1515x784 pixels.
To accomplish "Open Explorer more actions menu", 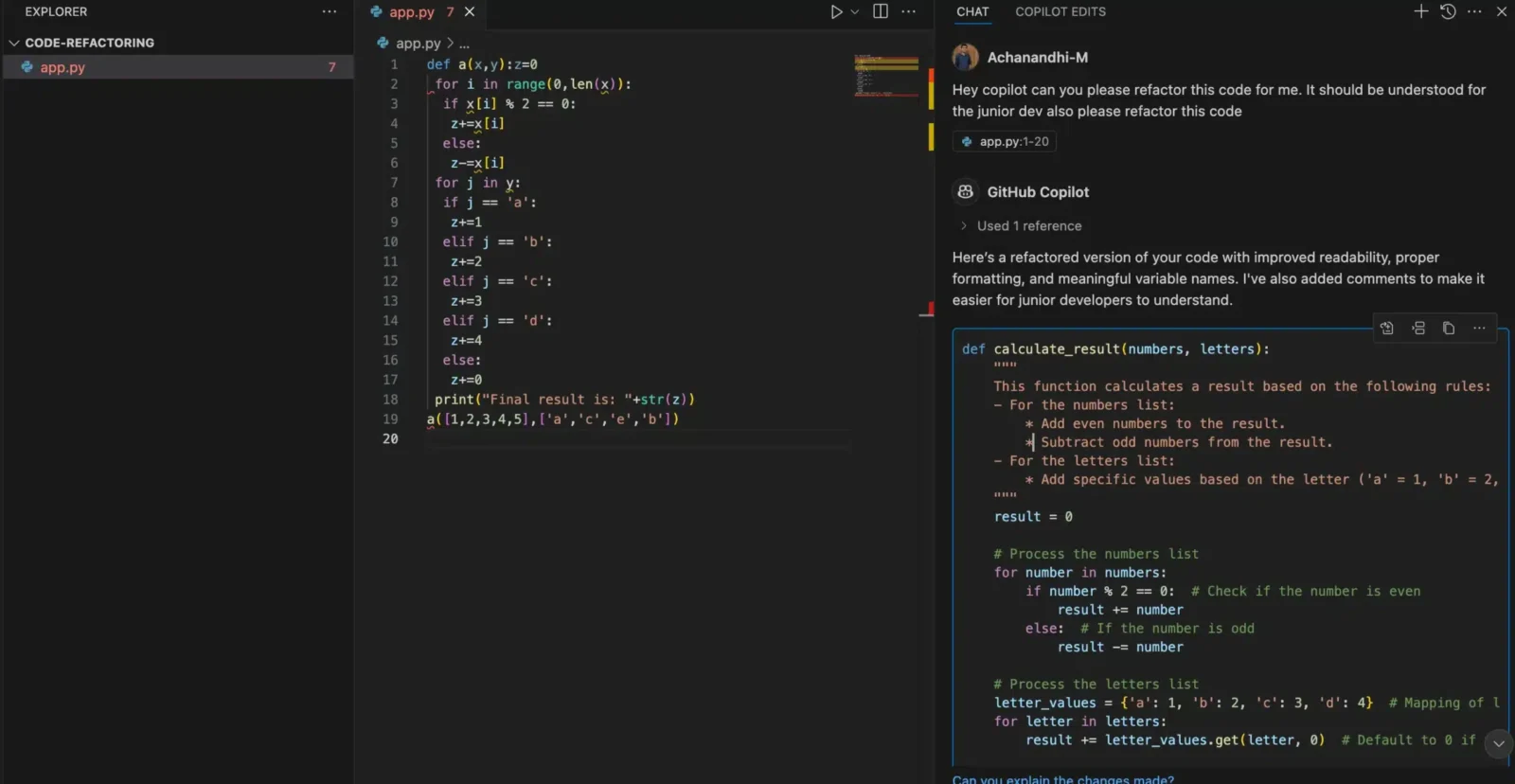I will click(329, 11).
